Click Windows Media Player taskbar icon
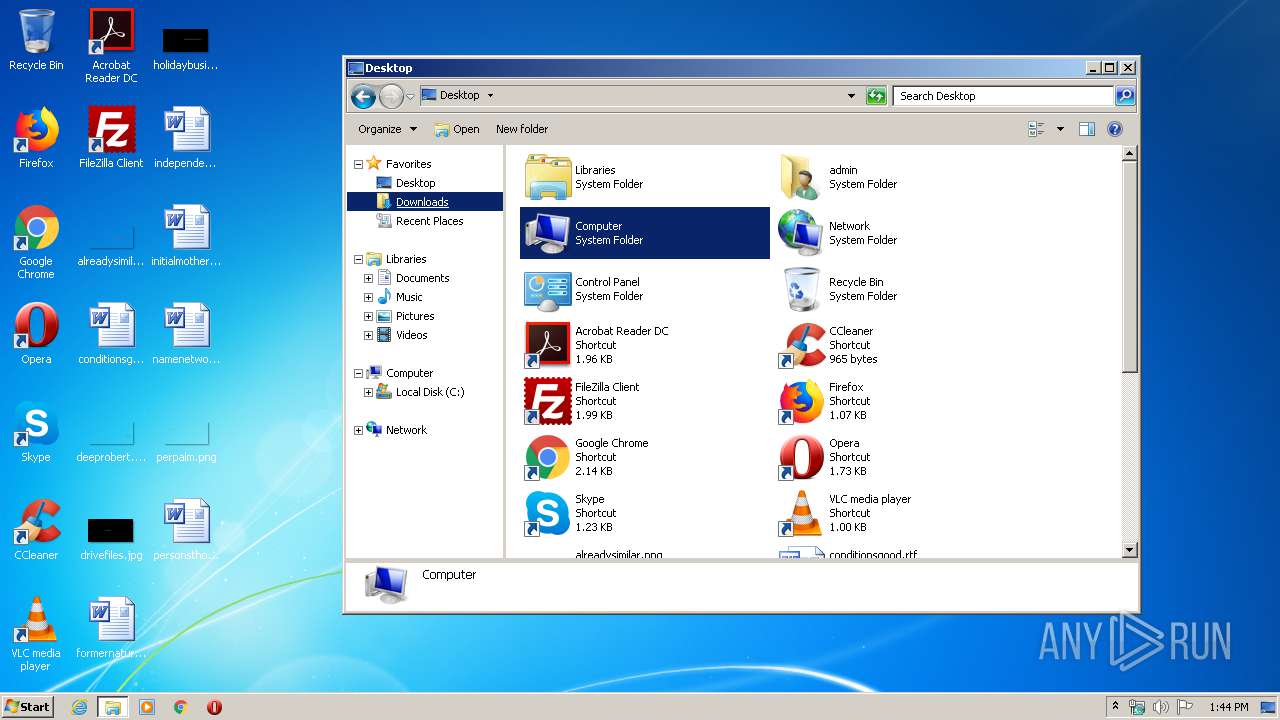Viewport: 1280px width, 720px height. pos(147,707)
